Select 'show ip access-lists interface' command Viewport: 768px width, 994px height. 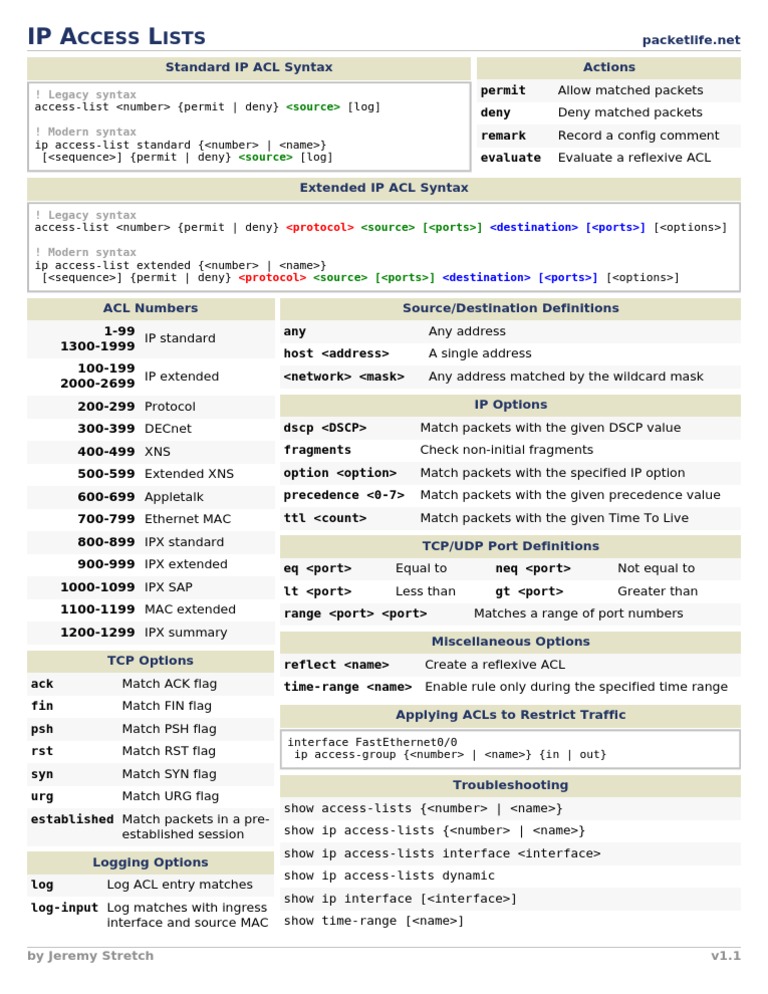coord(442,853)
